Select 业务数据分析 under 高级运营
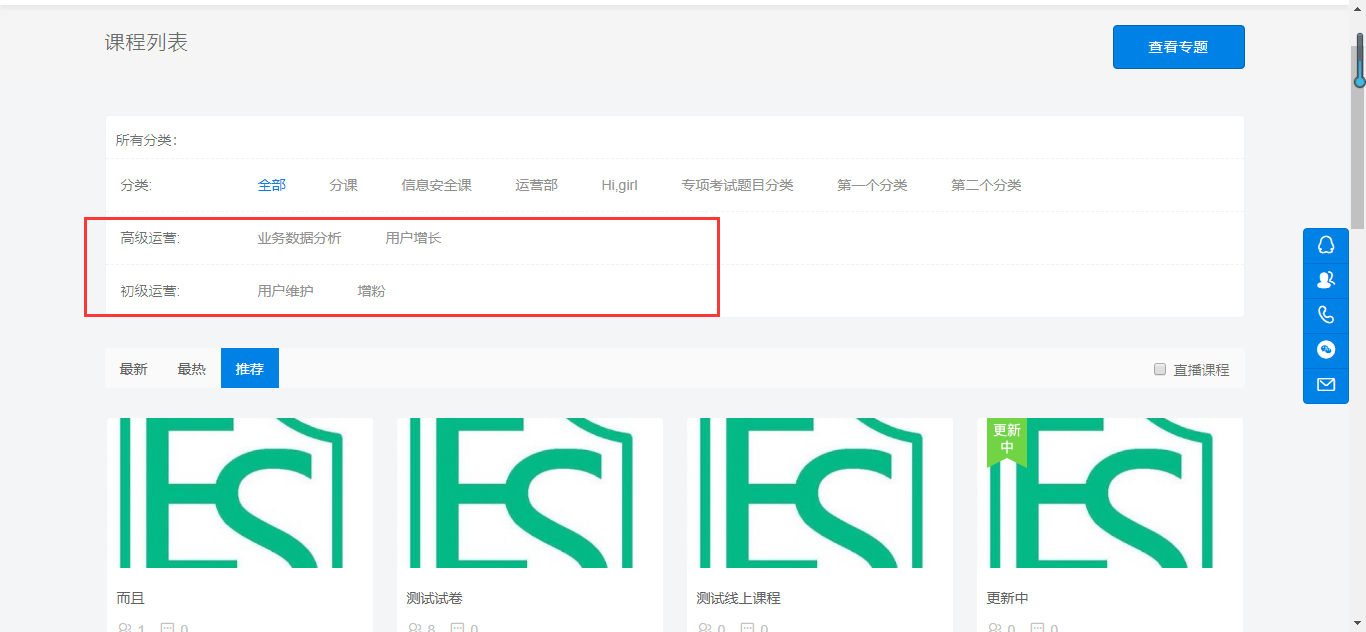1366x632 pixels. (x=300, y=238)
